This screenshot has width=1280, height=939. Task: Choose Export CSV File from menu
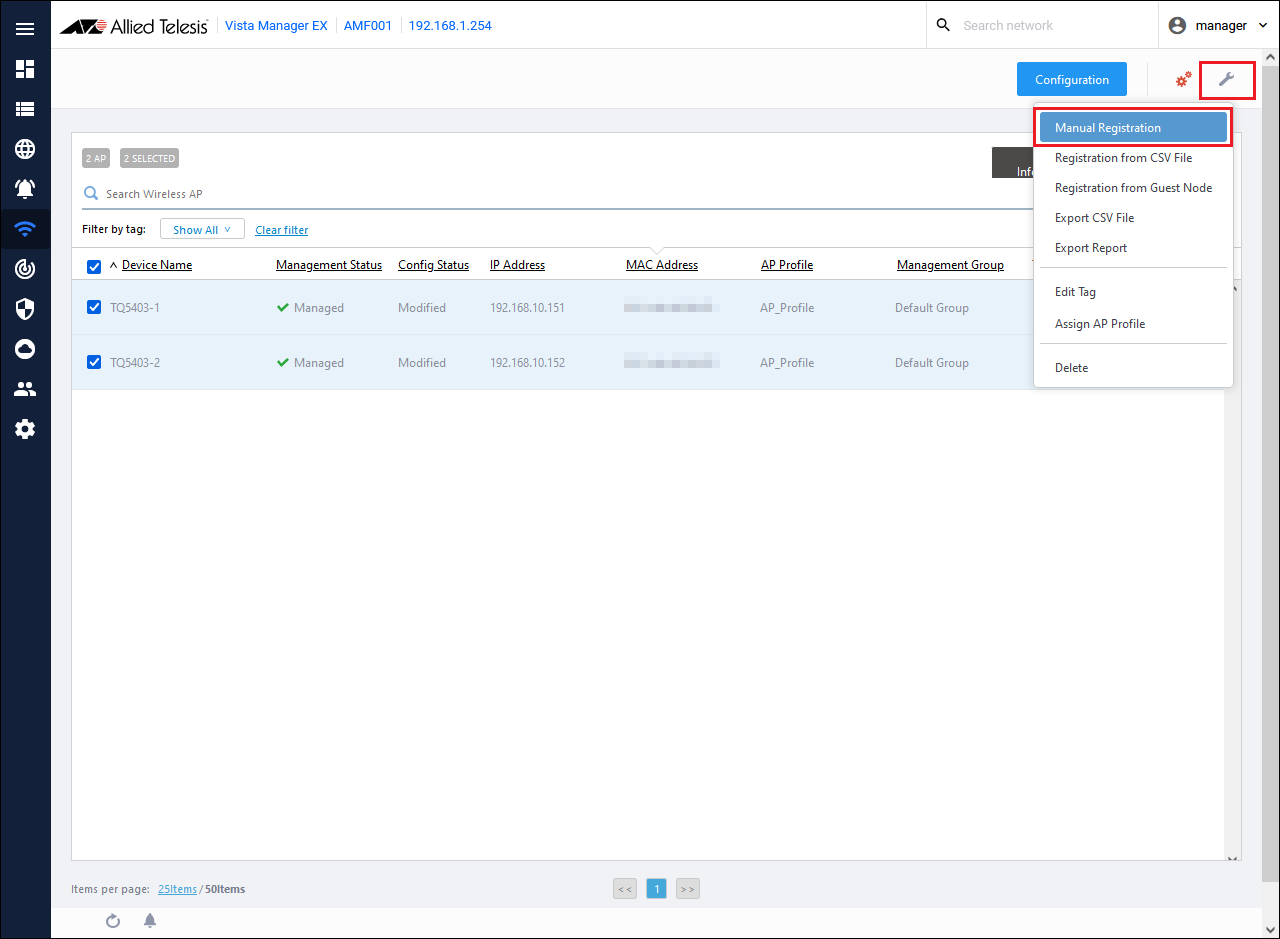[x=1094, y=218]
